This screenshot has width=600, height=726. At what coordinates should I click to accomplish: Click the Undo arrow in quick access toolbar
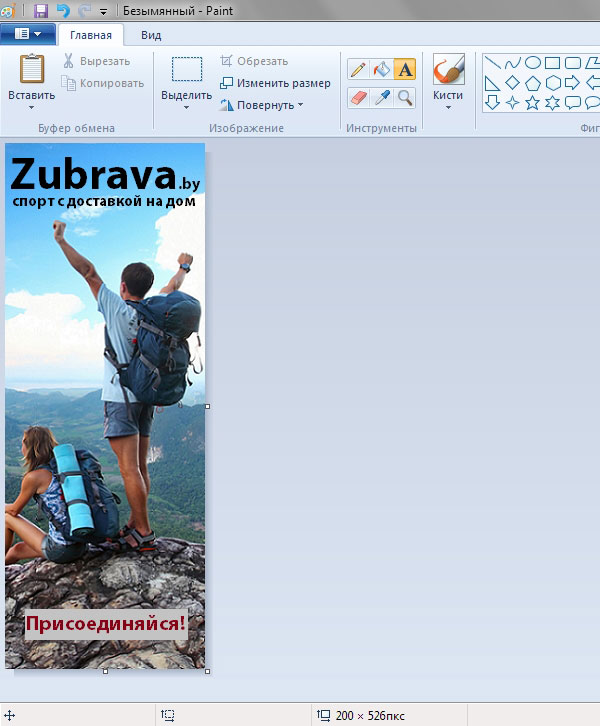click(x=63, y=10)
